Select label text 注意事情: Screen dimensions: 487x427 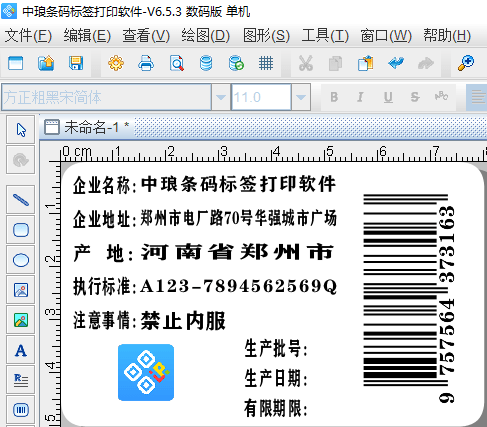[x=104, y=321]
